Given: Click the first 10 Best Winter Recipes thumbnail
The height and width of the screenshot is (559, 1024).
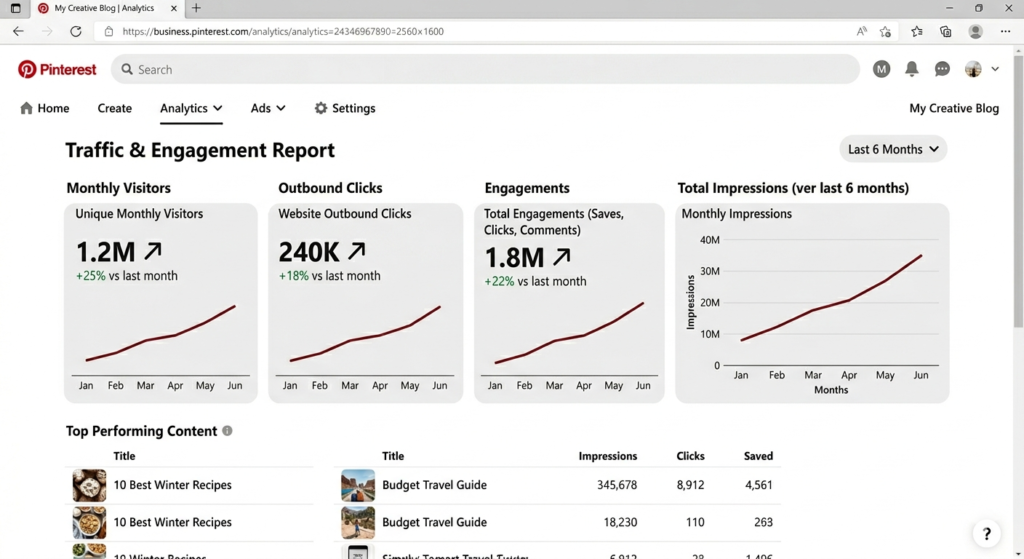Looking at the screenshot, I should click(89, 485).
